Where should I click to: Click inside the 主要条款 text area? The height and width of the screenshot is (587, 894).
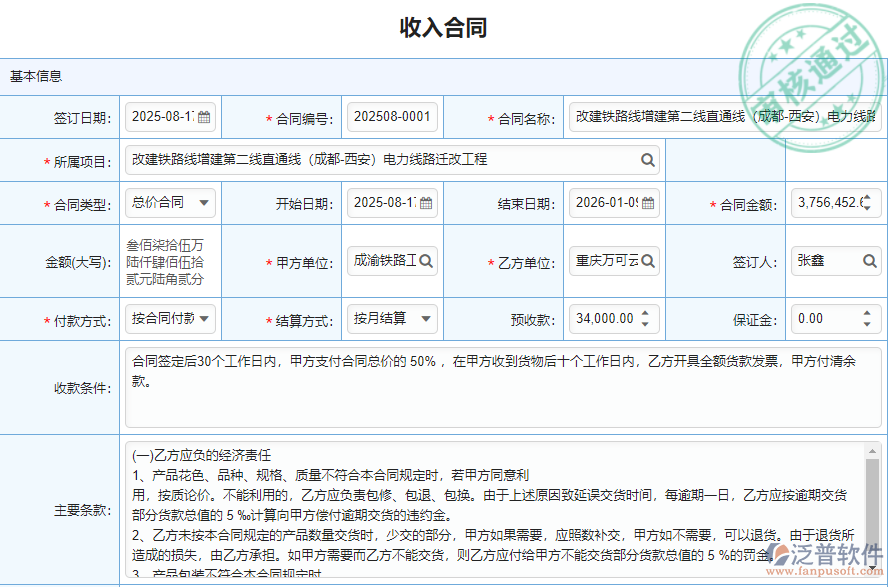click(450, 500)
